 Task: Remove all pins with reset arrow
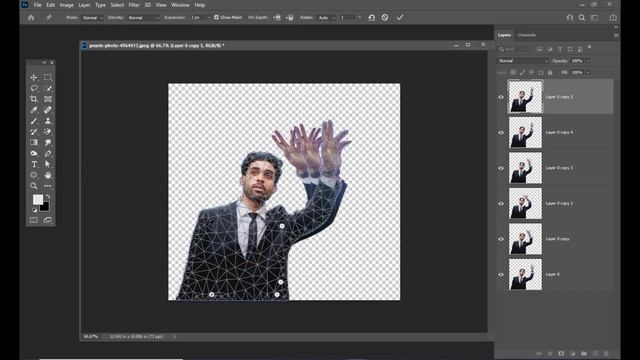[x=371, y=18]
